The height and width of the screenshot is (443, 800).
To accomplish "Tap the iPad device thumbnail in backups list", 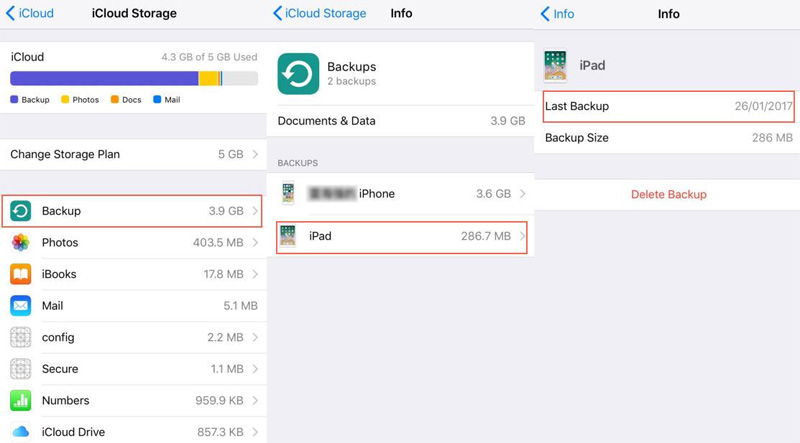I will (x=288, y=236).
